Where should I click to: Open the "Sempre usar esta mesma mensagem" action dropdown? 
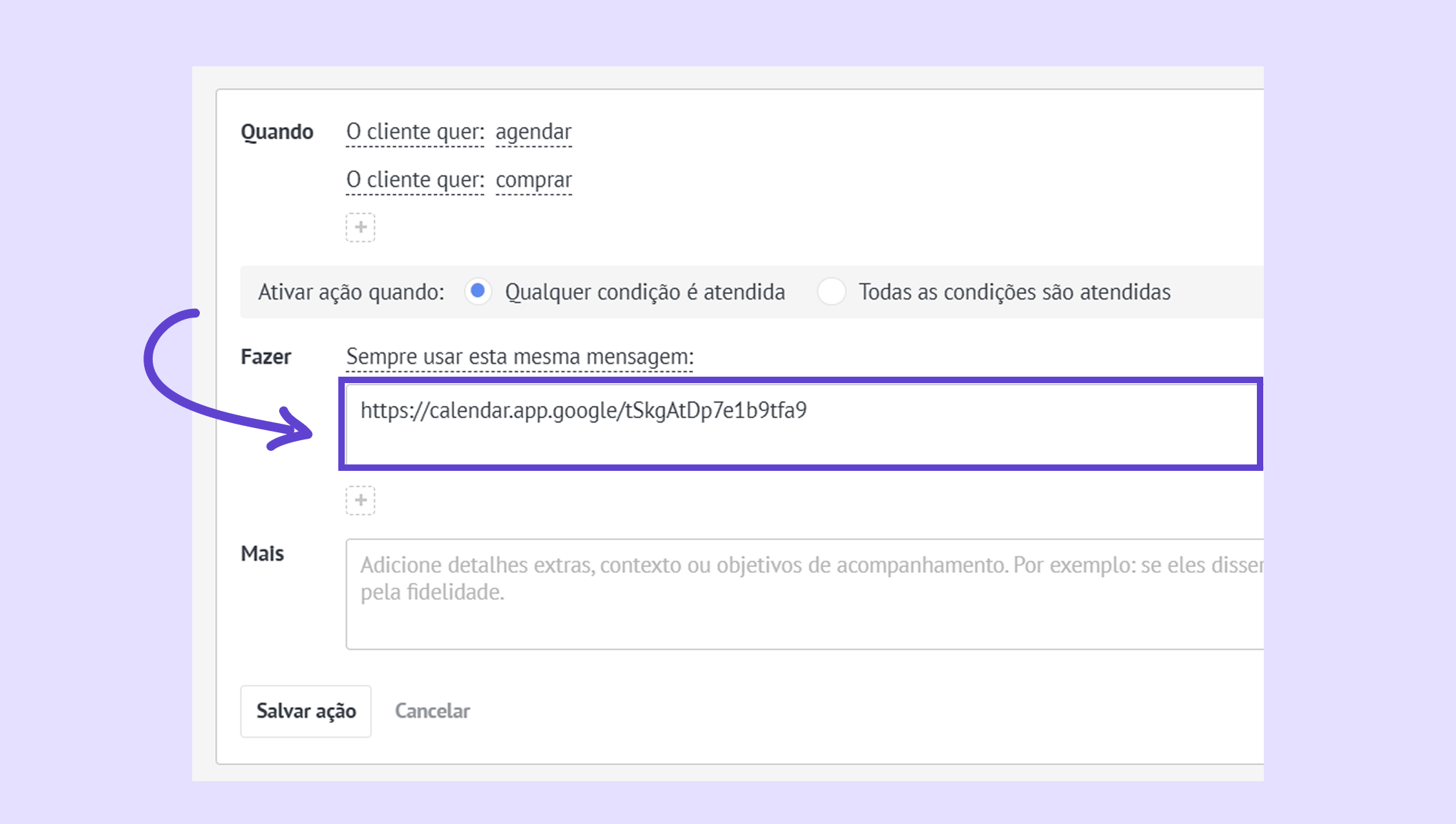tap(520, 356)
